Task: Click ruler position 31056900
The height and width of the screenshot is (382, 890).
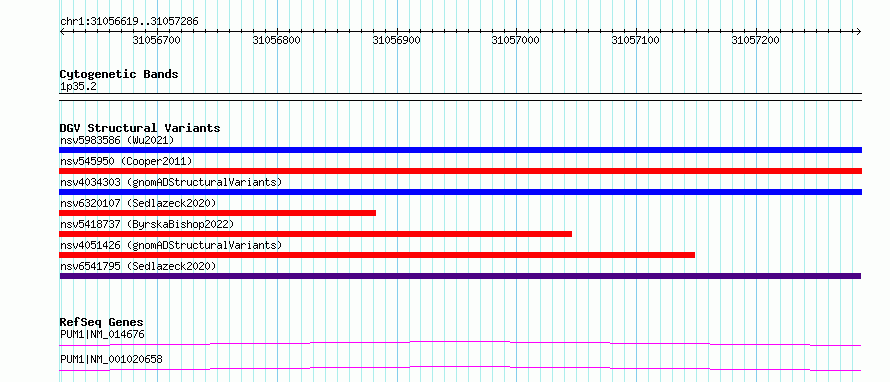Action: (x=396, y=40)
